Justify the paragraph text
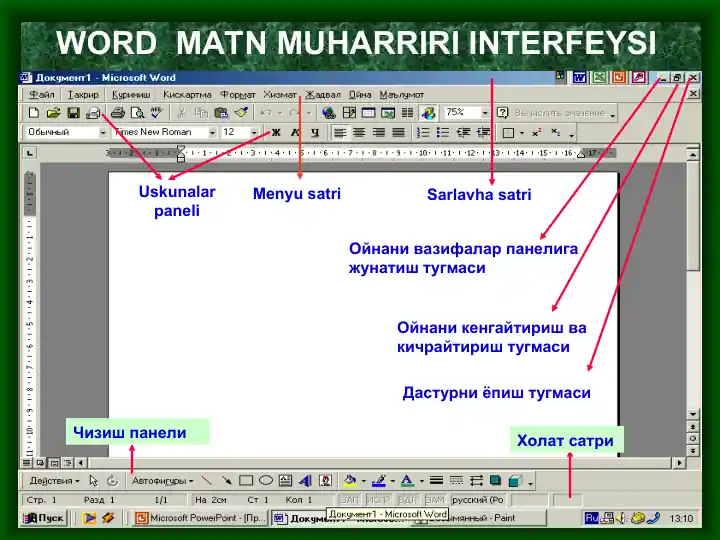 pos(398,133)
